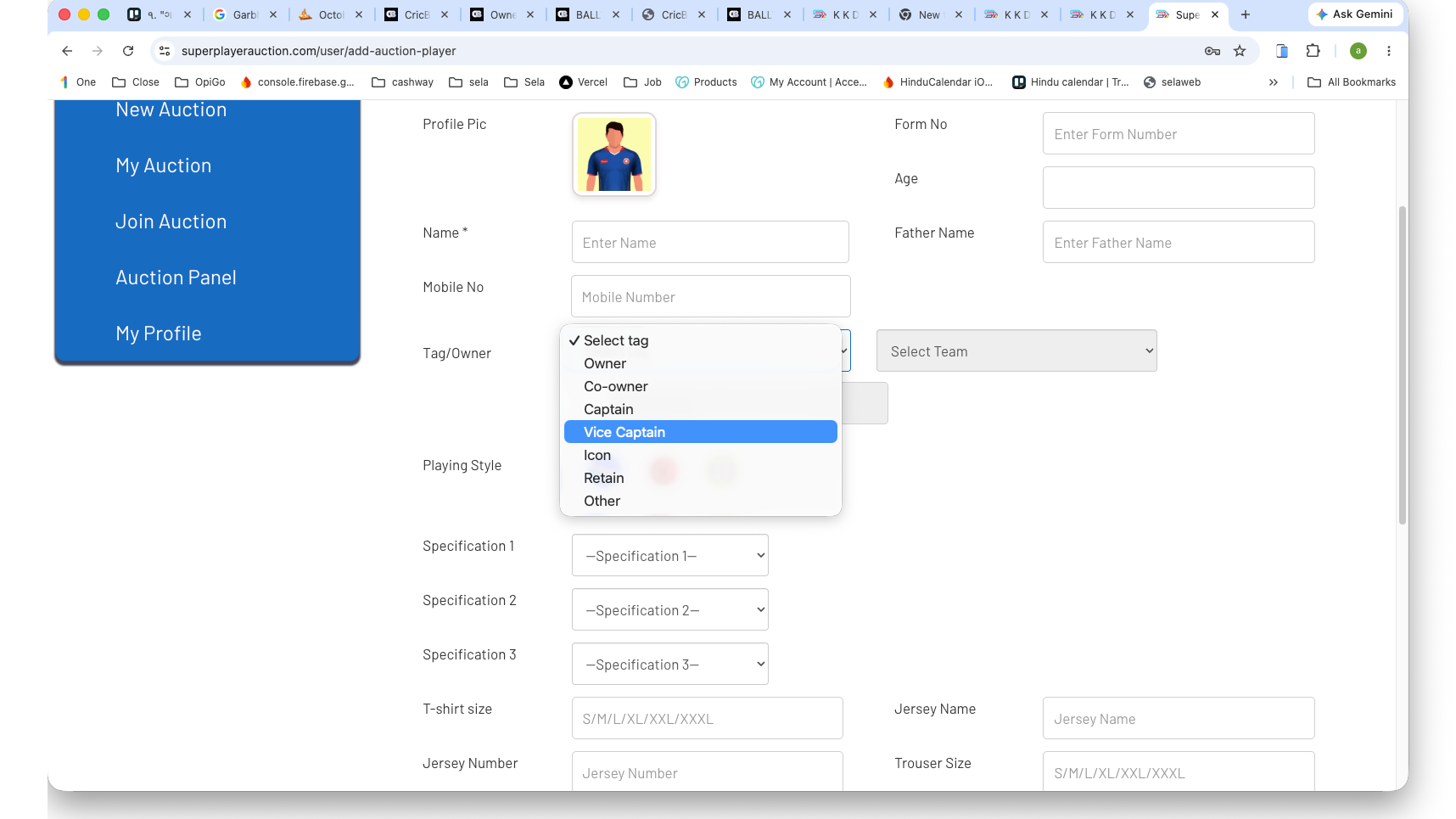Open the Extensions puzzle icon

[x=1313, y=51]
